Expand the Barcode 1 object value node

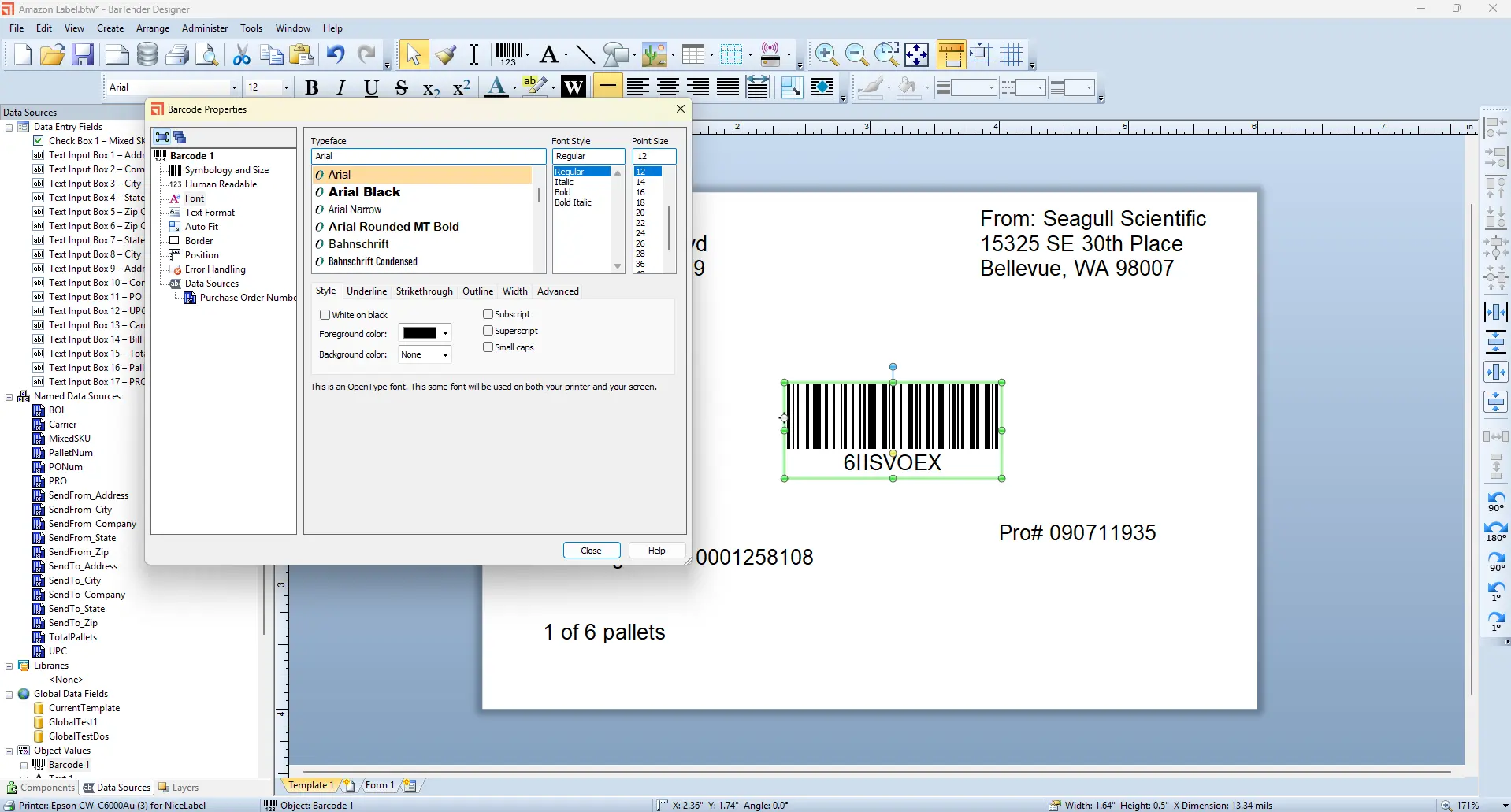(x=24, y=765)
